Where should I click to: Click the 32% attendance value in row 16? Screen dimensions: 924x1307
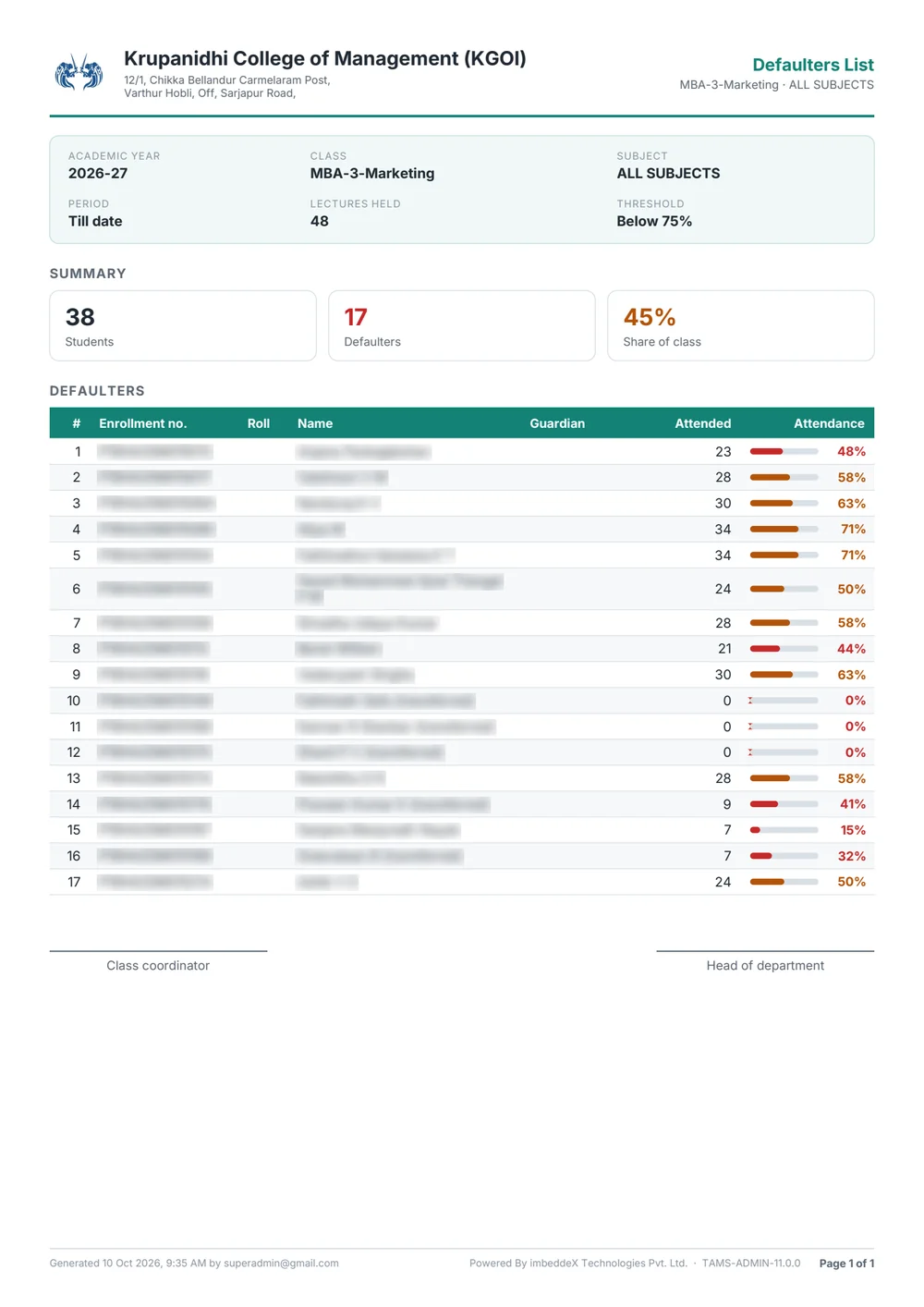point(852,857)
